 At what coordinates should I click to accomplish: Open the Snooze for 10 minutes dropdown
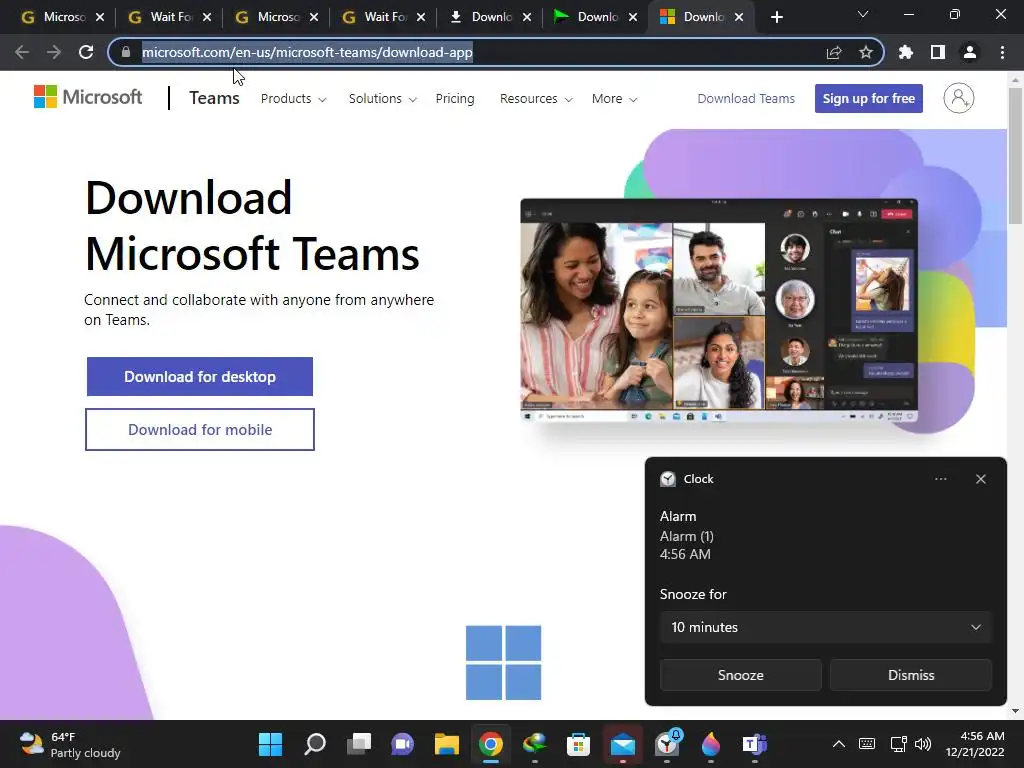click(x=825, y=627)
